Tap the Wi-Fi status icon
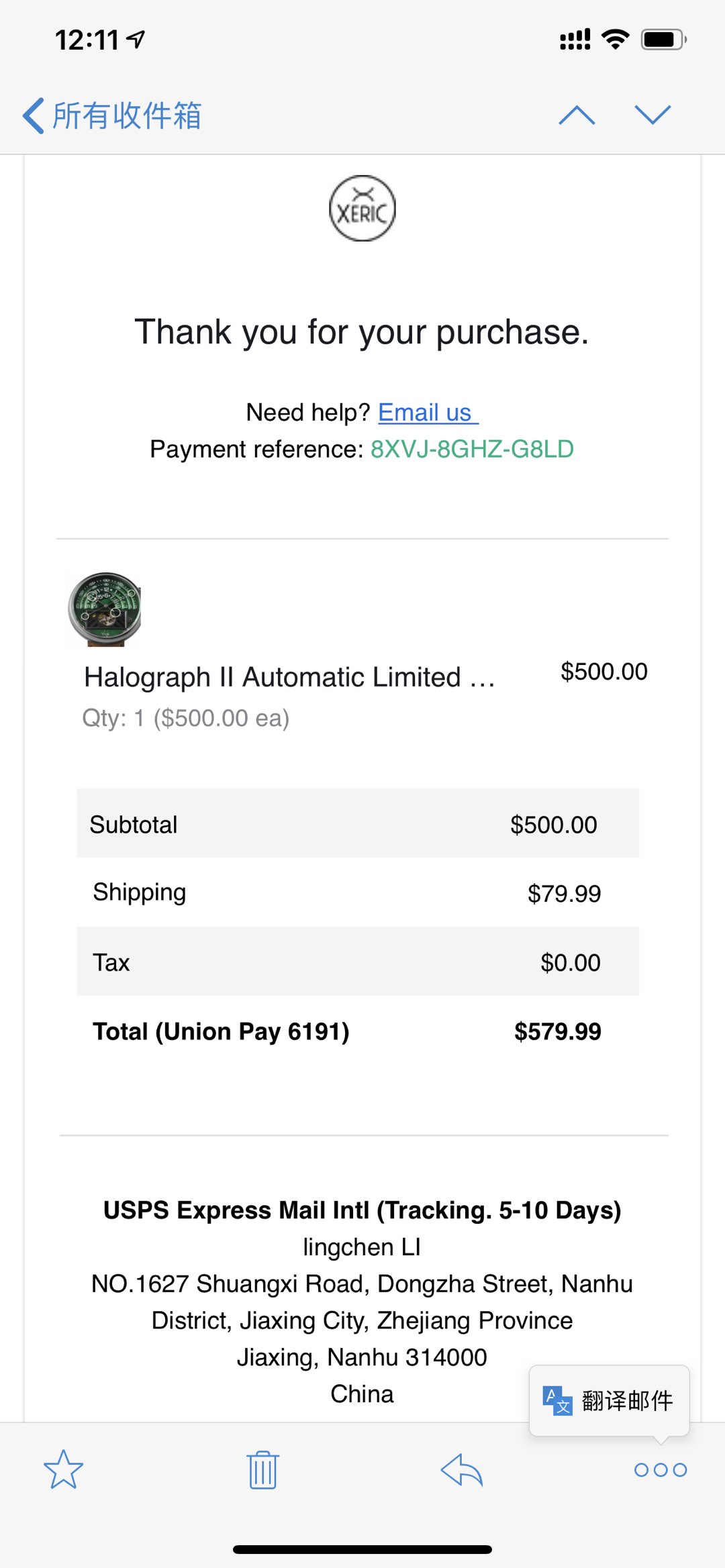 (x=616, y=39)
